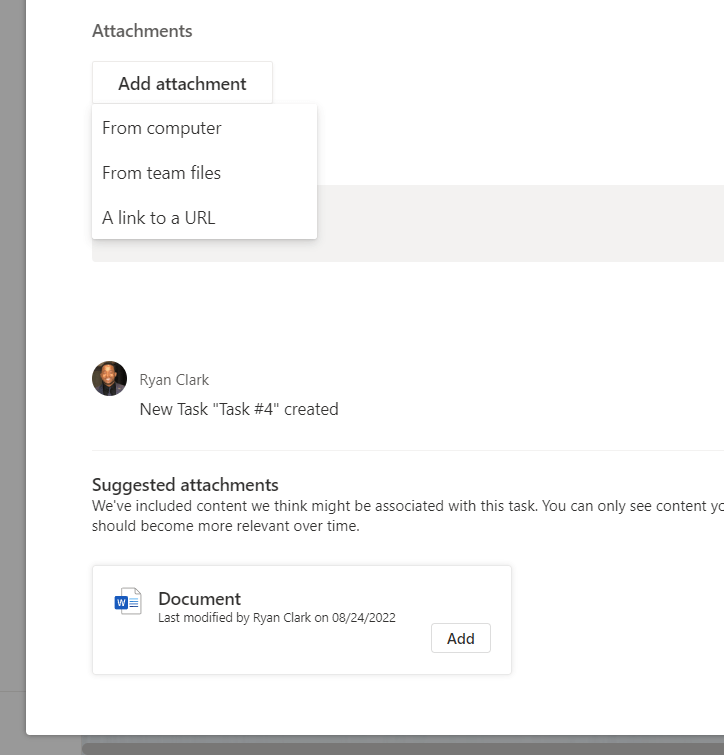Open the Add attachment dropdown button
The height and width of the screenshot is (755, 724).
tap(182, 83)
